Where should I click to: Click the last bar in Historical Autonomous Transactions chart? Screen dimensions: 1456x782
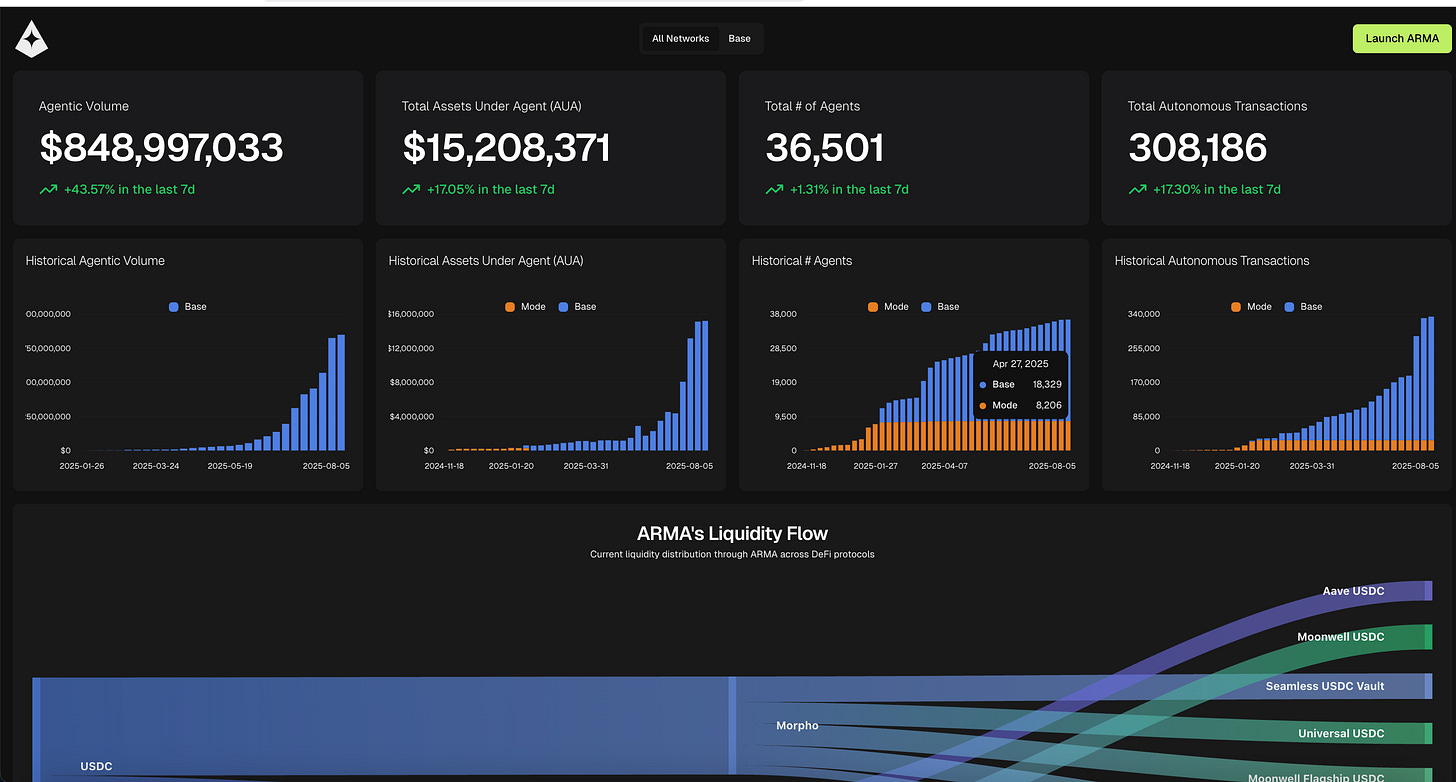coord(1430,383)
